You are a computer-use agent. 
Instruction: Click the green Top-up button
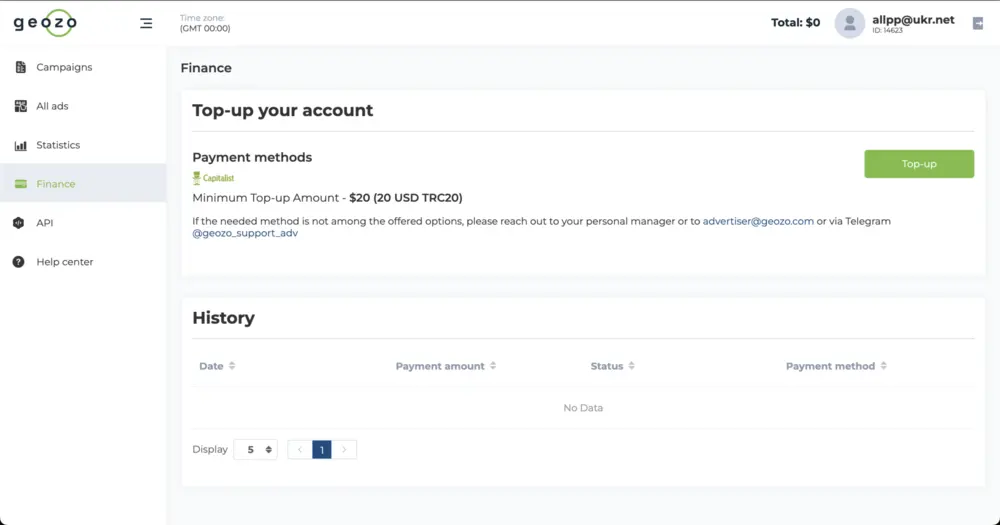(x=919, y=164)
